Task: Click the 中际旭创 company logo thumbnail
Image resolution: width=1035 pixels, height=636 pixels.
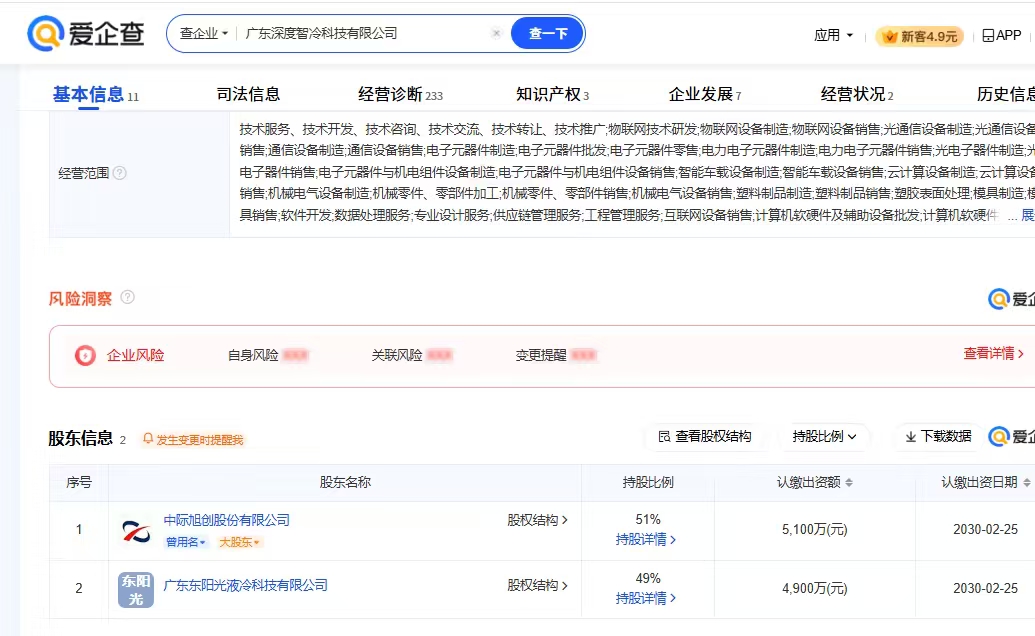Action: click(x=136, y=530)
